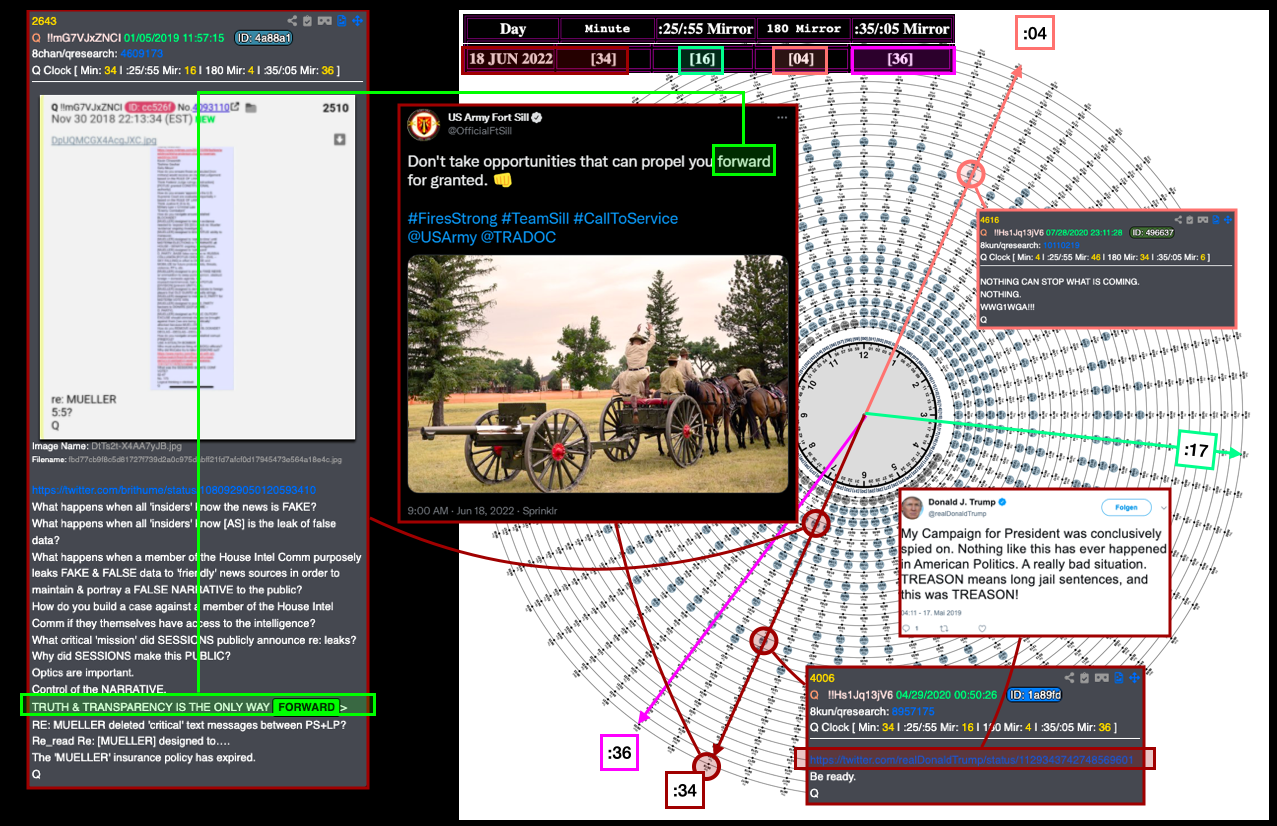Click the '180 Mirror' header cell
The width and height of the screenshot is (1277, 826).
[804, 29]
